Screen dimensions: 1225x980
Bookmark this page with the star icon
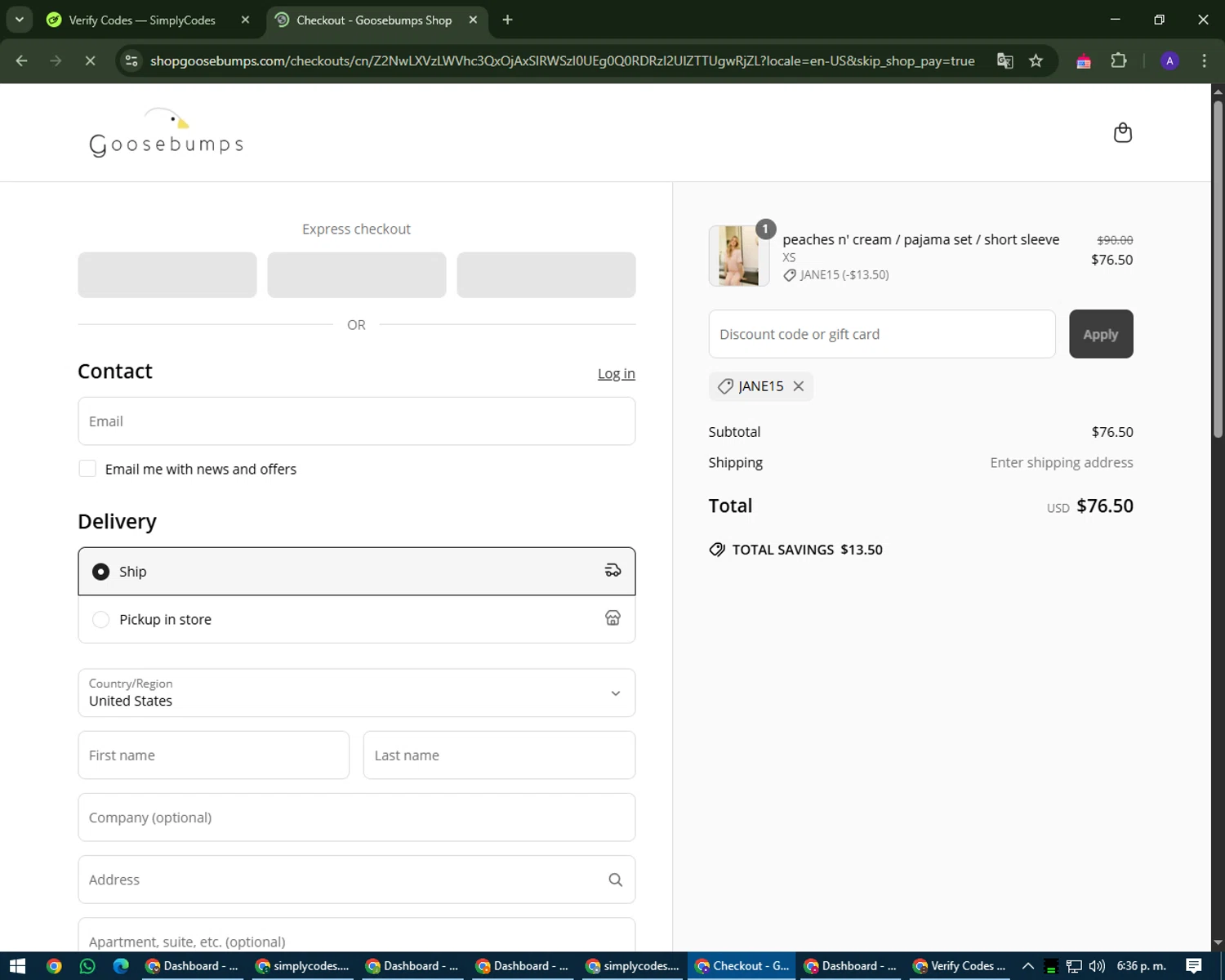pyautogui.click(x=1036, y=60)
